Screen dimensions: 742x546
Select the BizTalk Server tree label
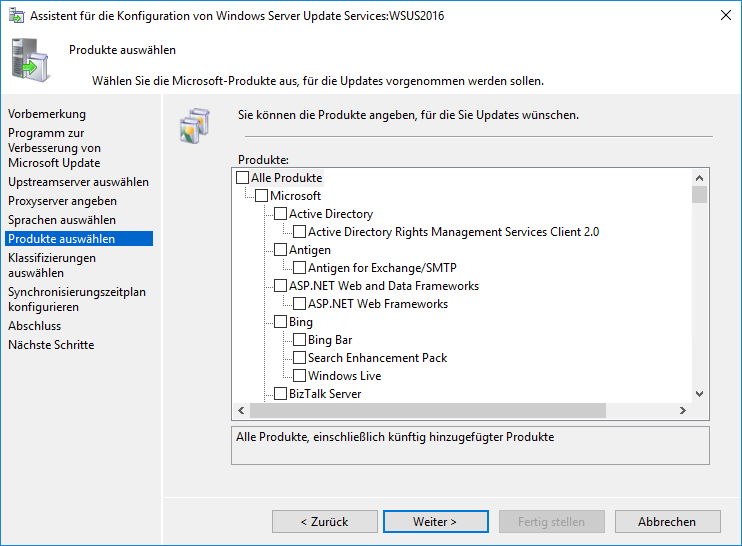(x=325, y=393)
